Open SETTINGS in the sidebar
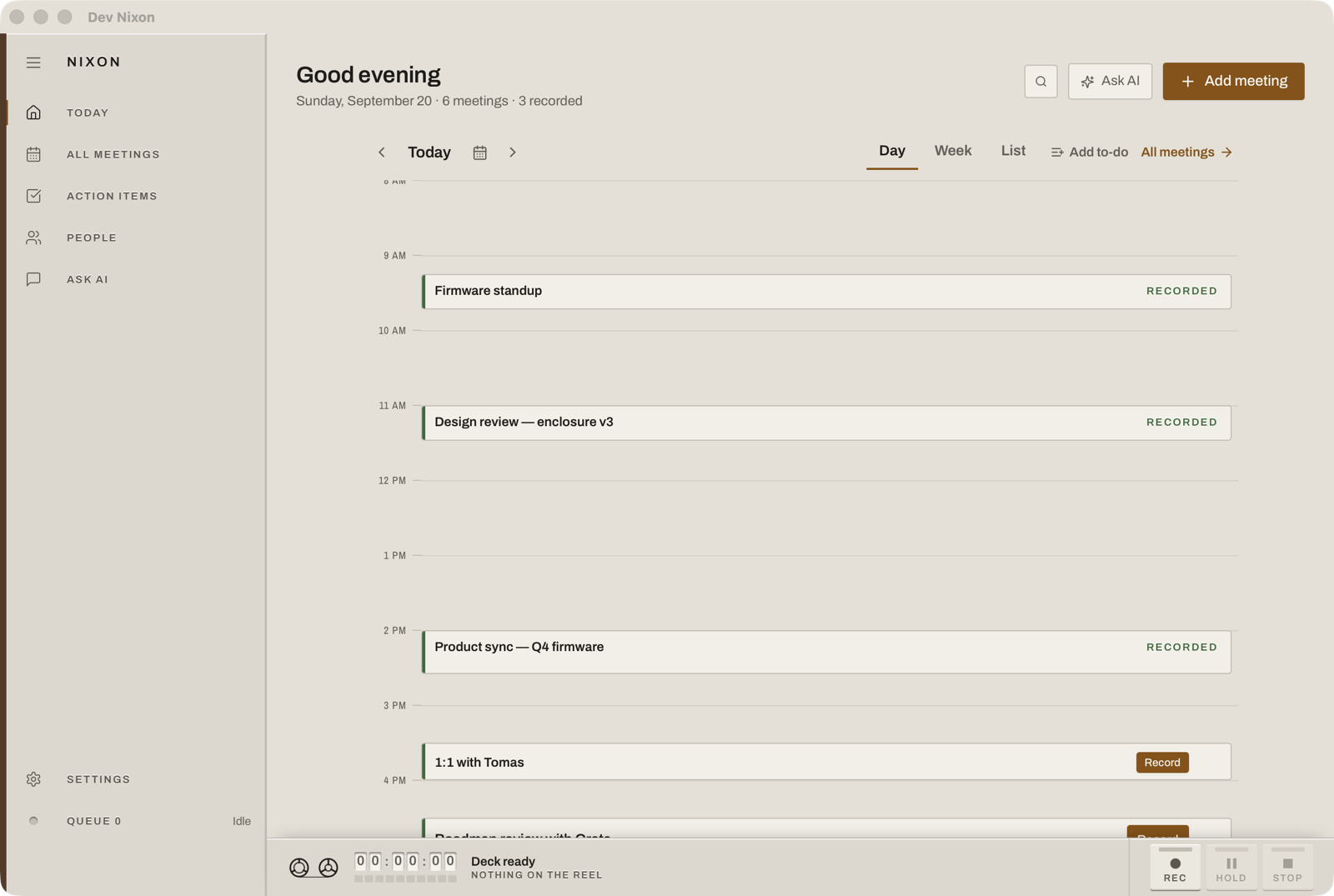 click(x=98, y=779)
